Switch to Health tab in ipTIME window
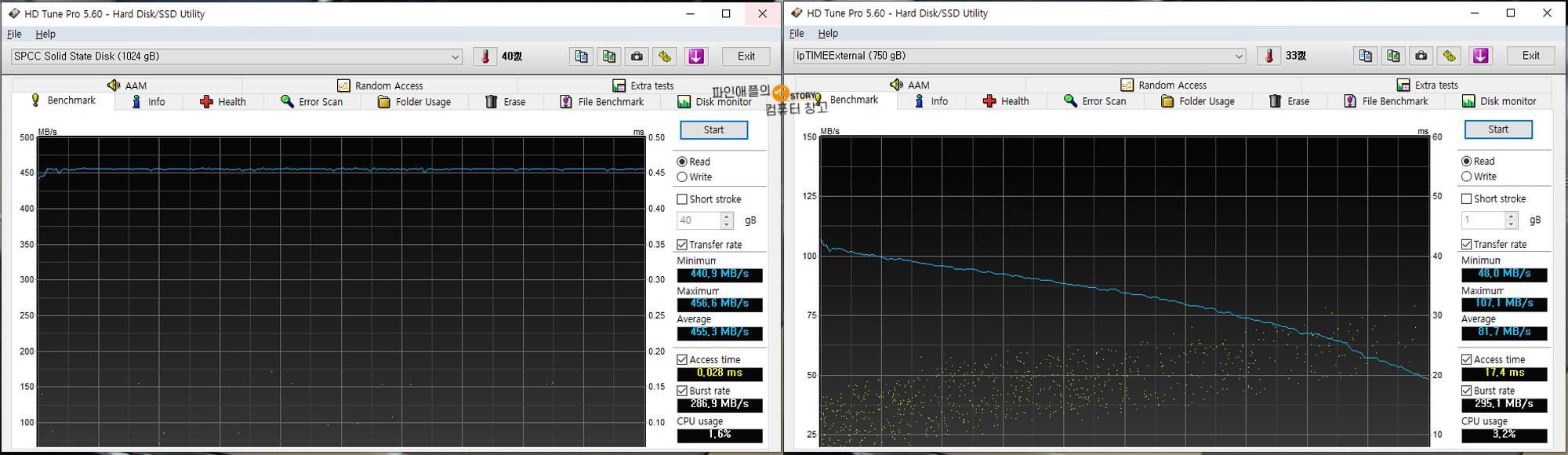This screenshot has width=1568, height=455. [1006, 101]
